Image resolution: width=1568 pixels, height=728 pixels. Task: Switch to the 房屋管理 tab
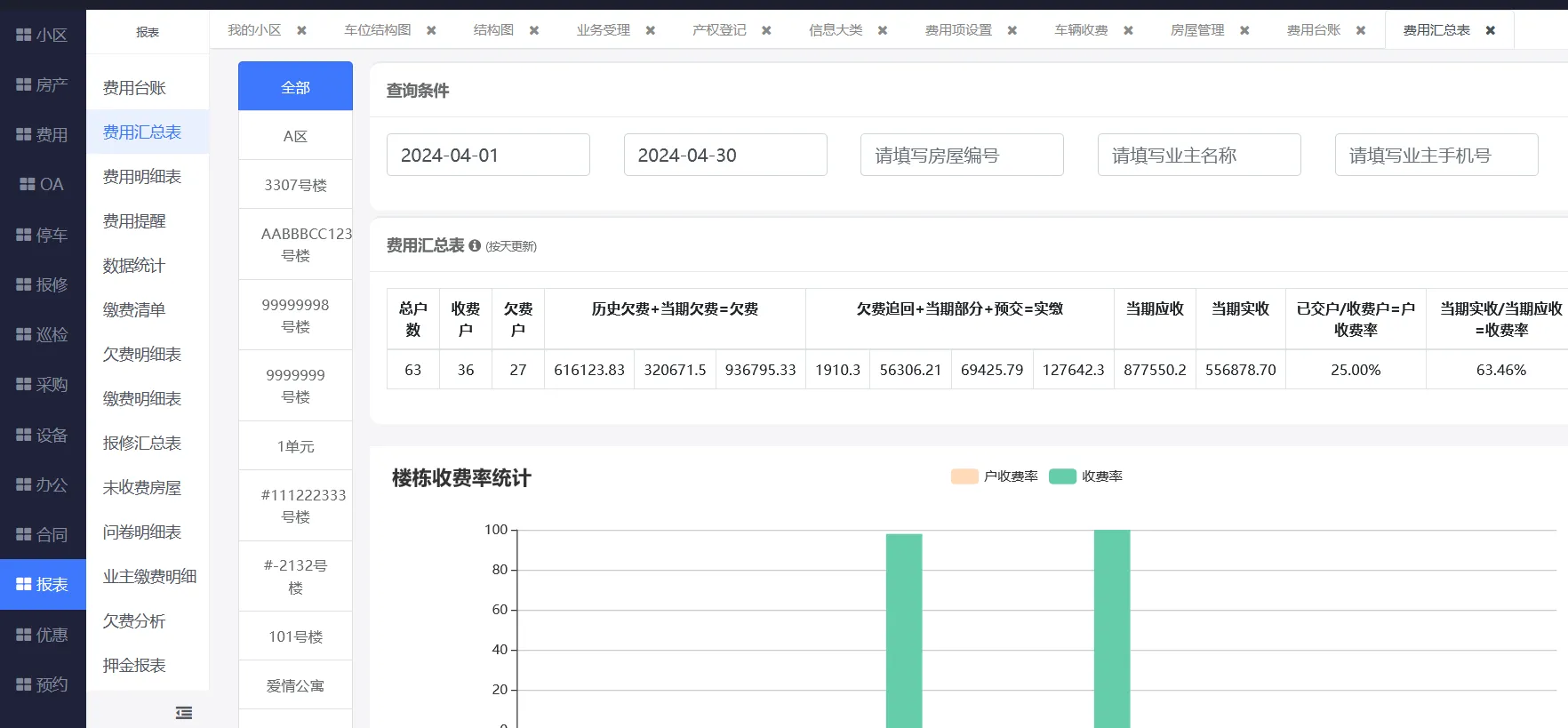click(1197, 30)
